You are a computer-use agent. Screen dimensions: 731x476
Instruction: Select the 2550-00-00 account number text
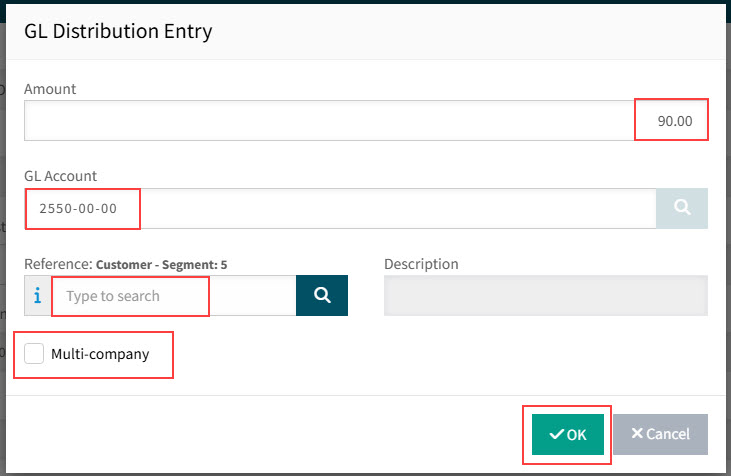tap(78, 209)
